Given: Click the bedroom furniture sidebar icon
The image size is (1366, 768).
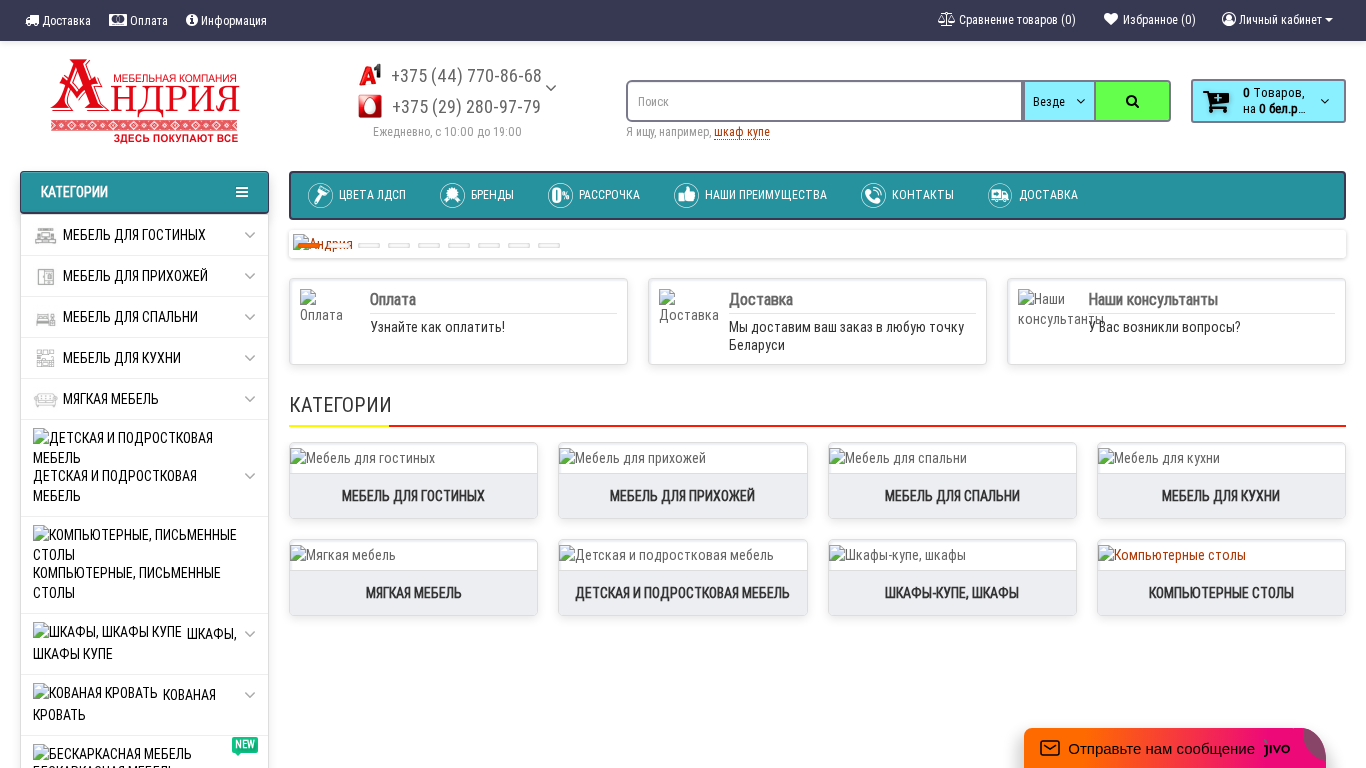Looking at the screenshot, I should click(45, 317).
